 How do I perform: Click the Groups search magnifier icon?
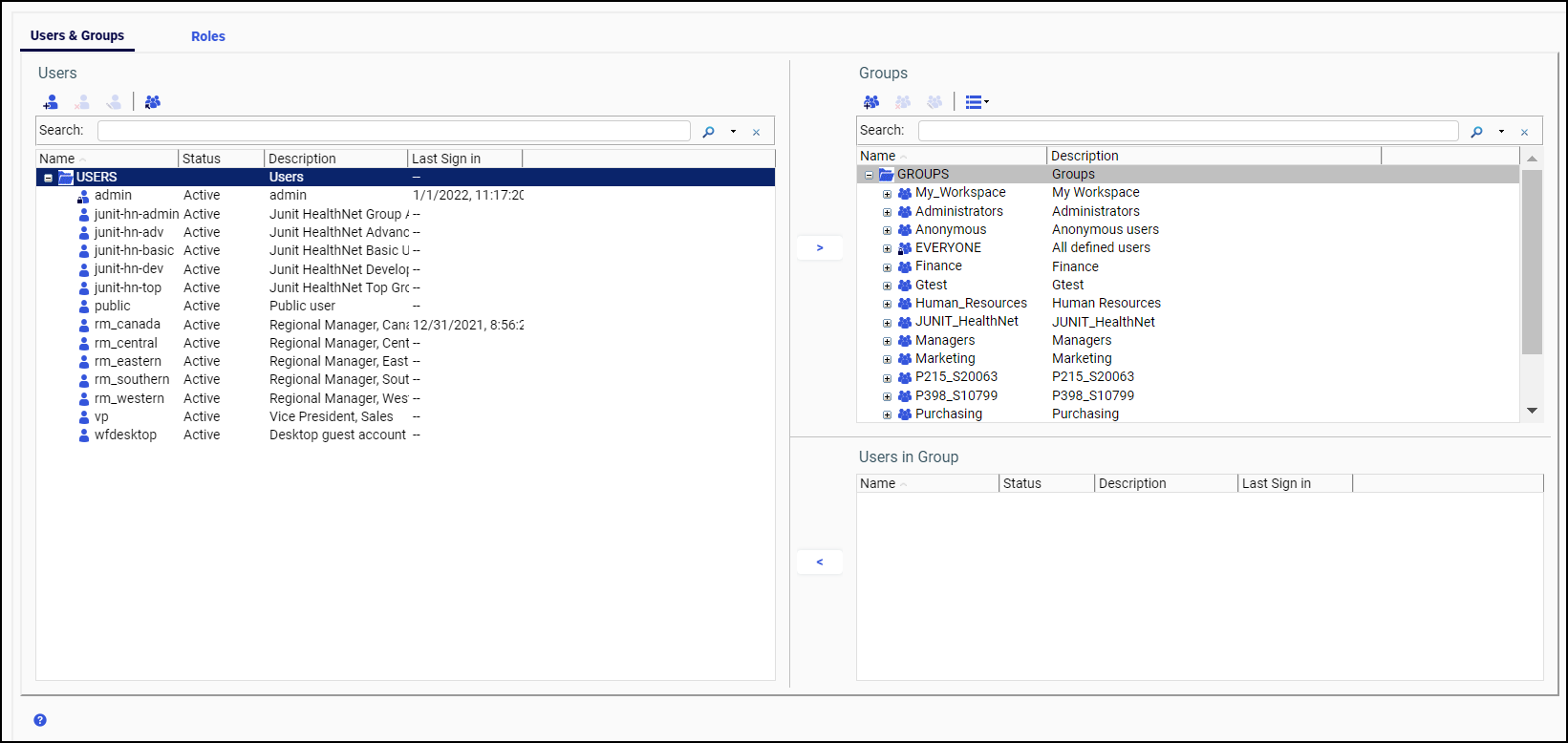[x=1476, y=132]
